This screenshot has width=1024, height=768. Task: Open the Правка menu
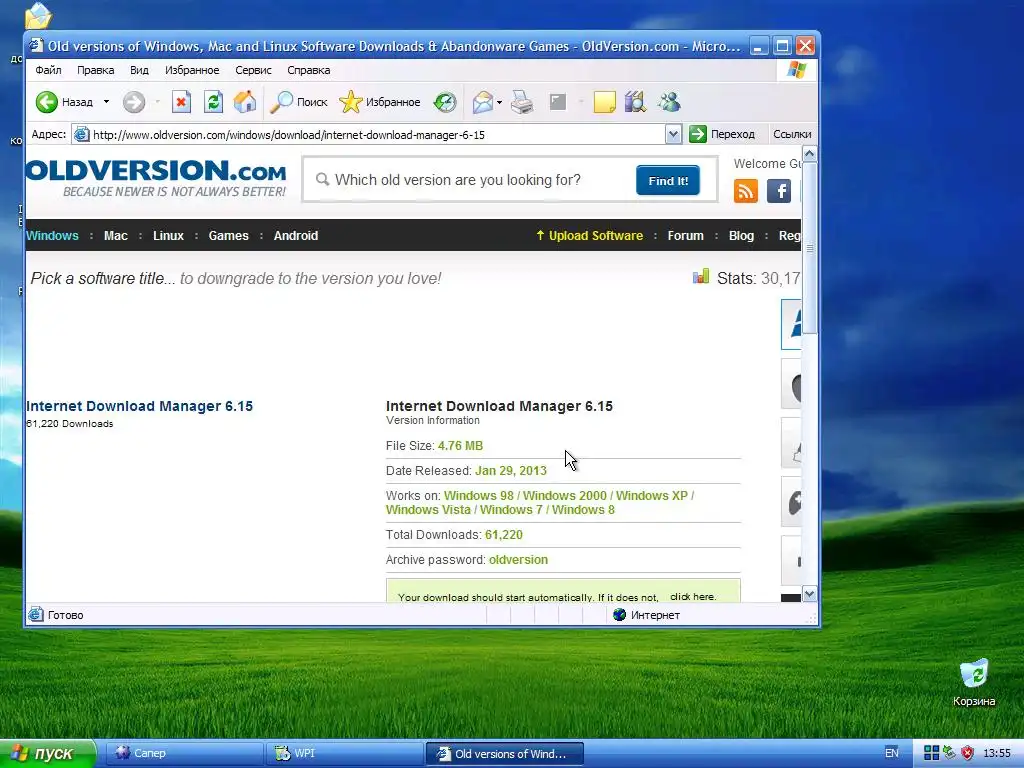pos(95,70)
